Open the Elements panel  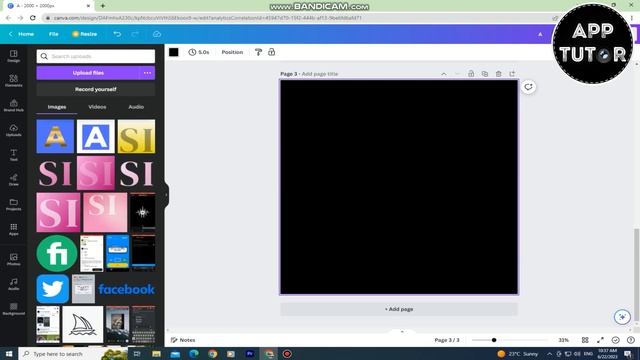13,81
